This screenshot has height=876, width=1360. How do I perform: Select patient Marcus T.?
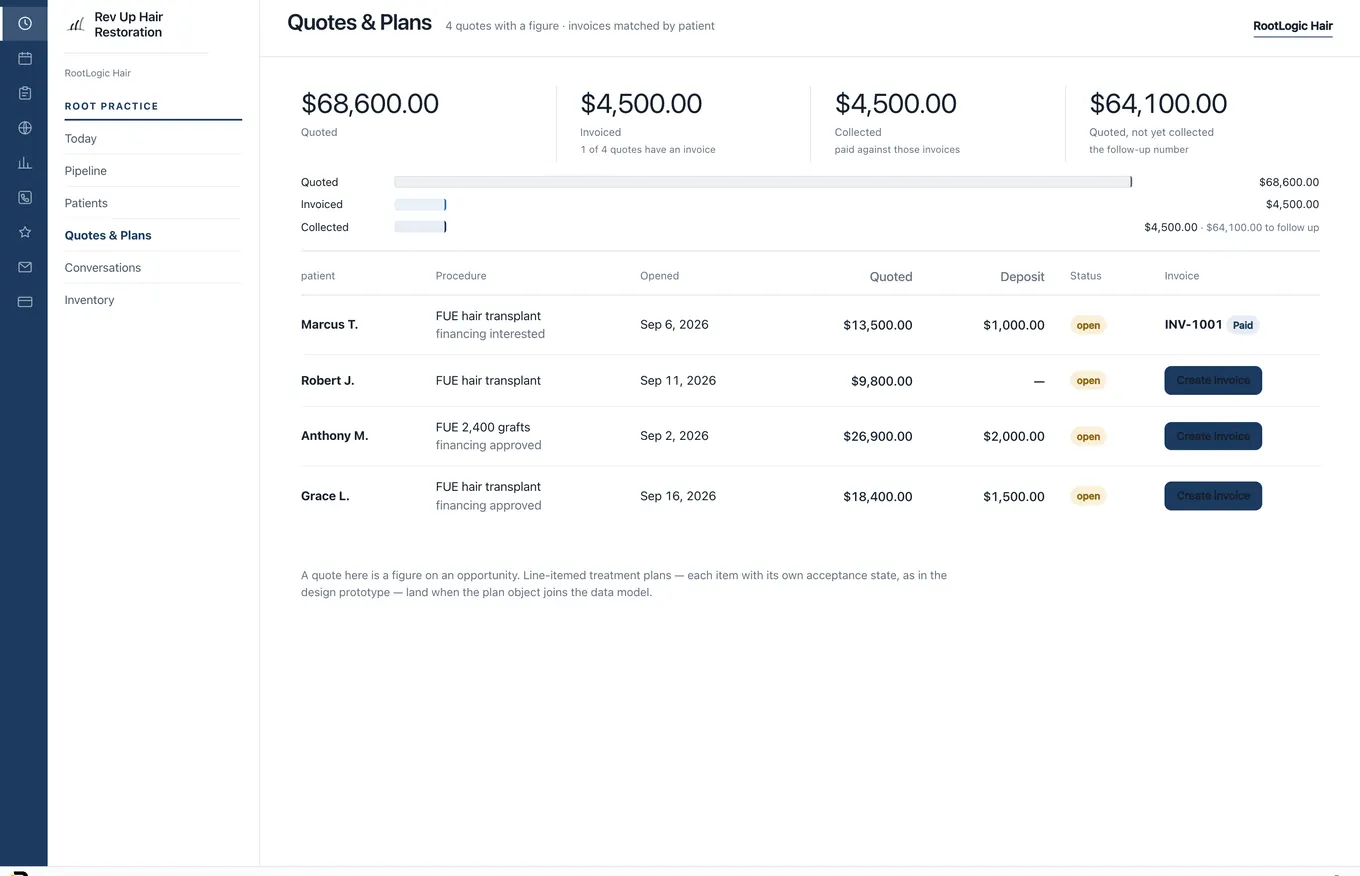329,324
